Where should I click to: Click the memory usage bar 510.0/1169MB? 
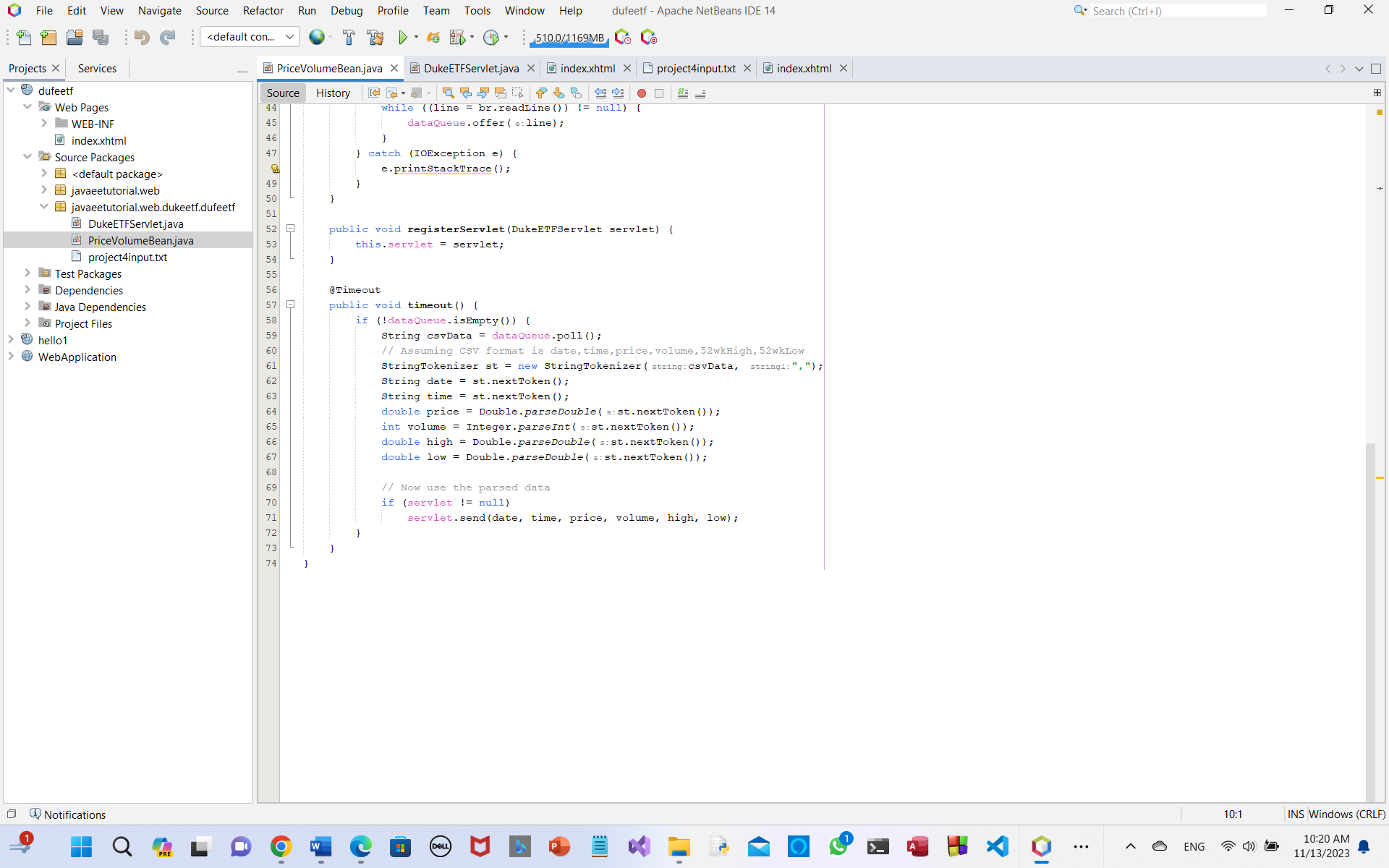click(x=569, y=38)
